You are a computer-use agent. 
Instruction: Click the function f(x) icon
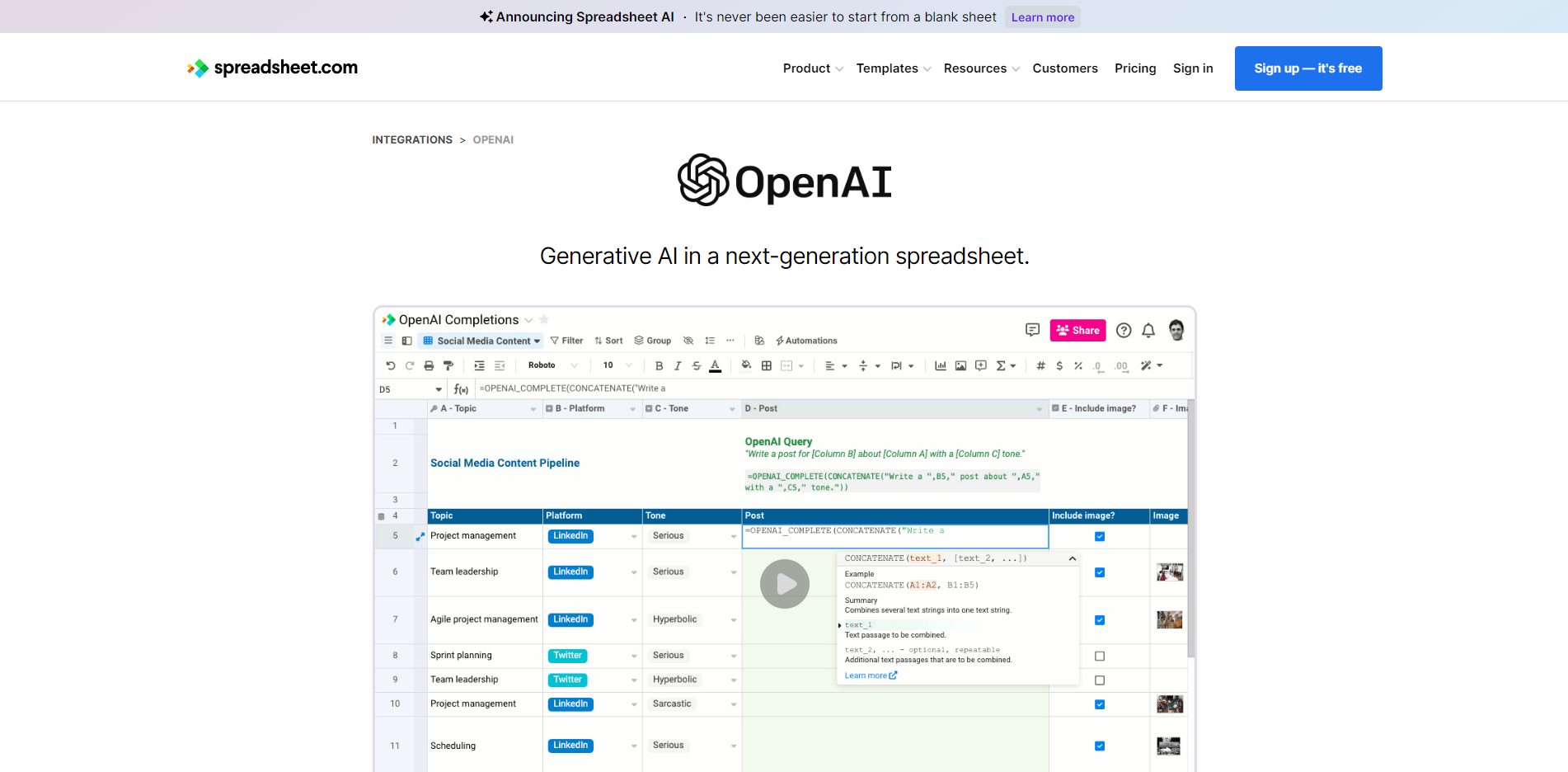tap(461, 389)
